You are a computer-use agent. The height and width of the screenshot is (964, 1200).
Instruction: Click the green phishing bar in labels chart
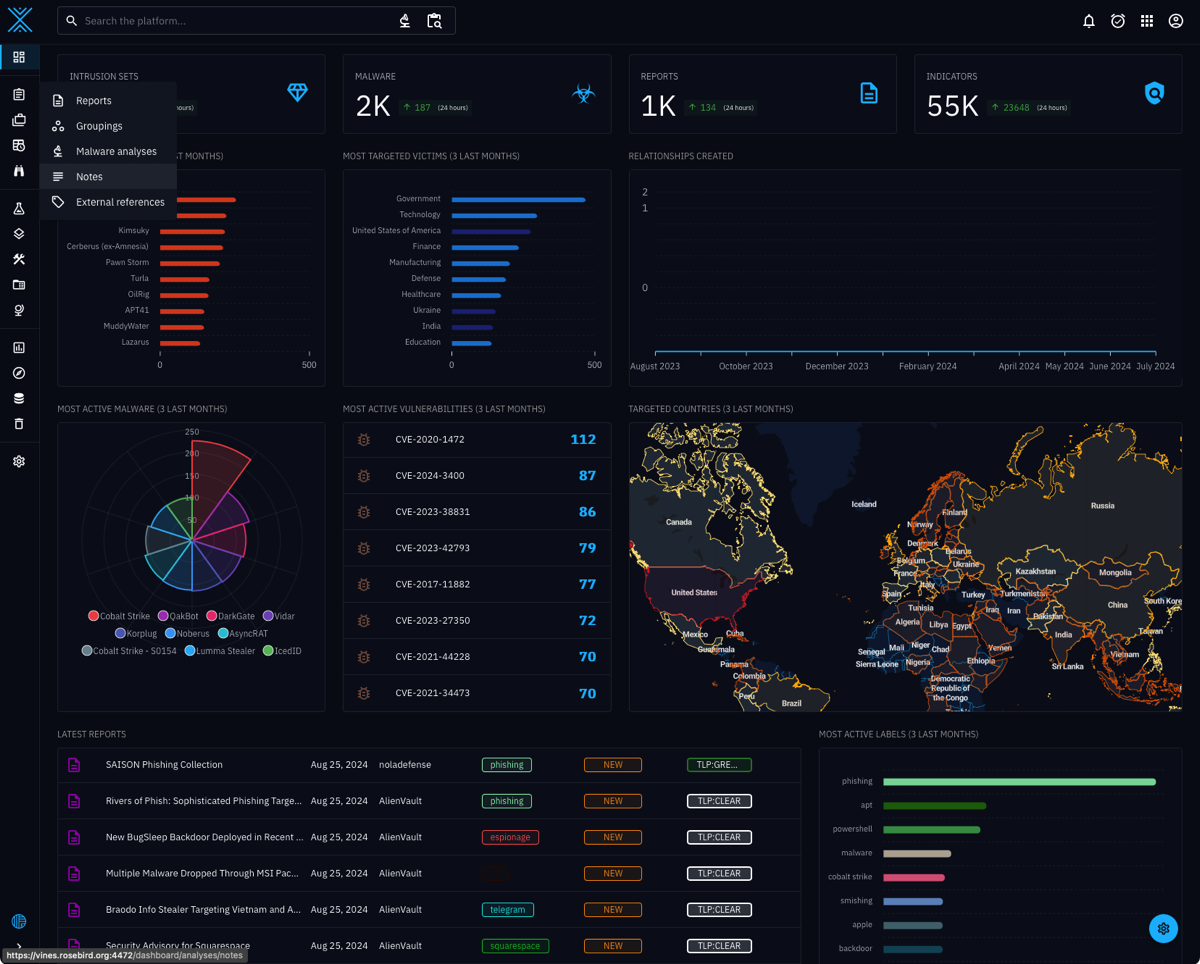(x=1019, y=782)
